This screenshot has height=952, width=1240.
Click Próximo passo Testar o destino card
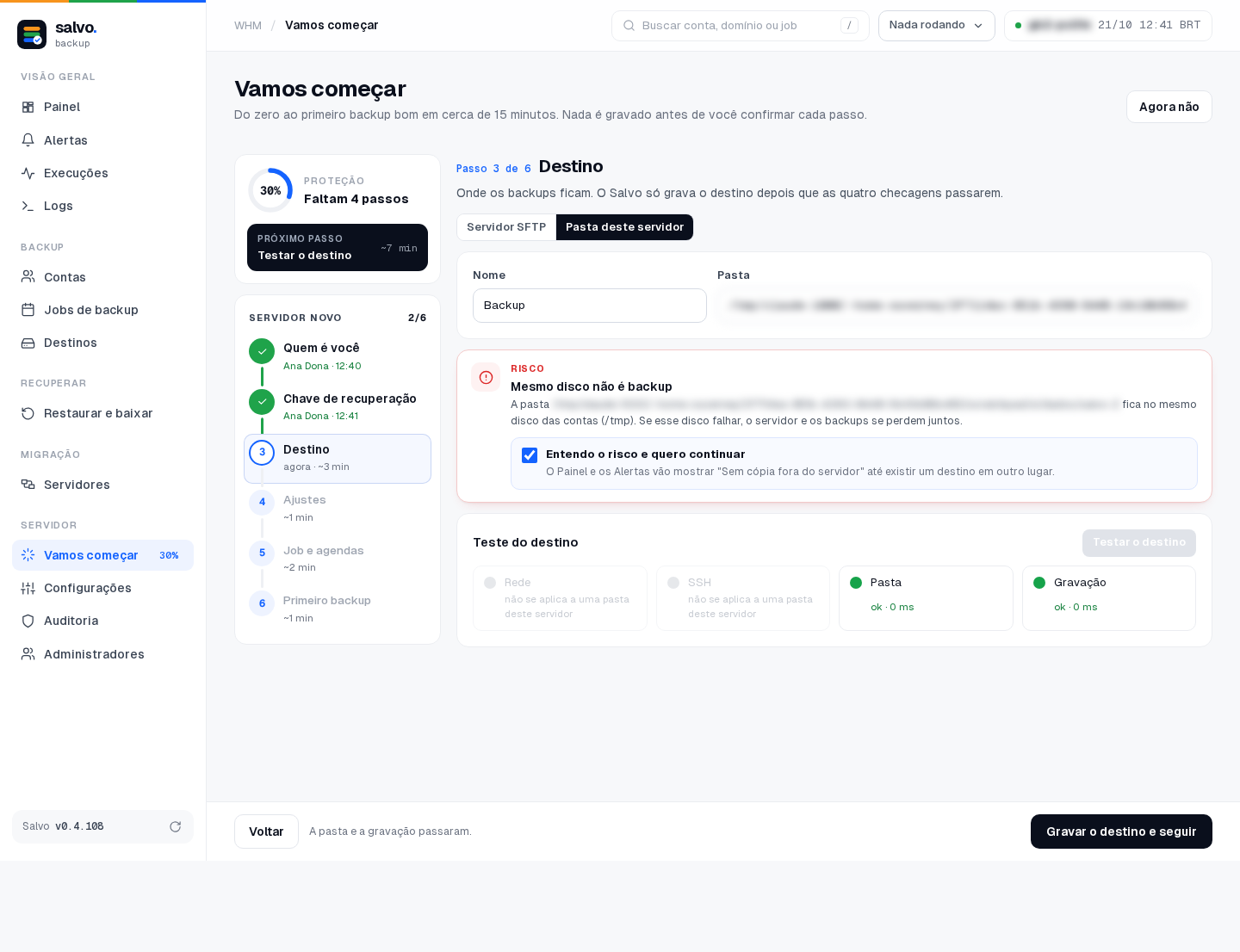tap(338, 247)
